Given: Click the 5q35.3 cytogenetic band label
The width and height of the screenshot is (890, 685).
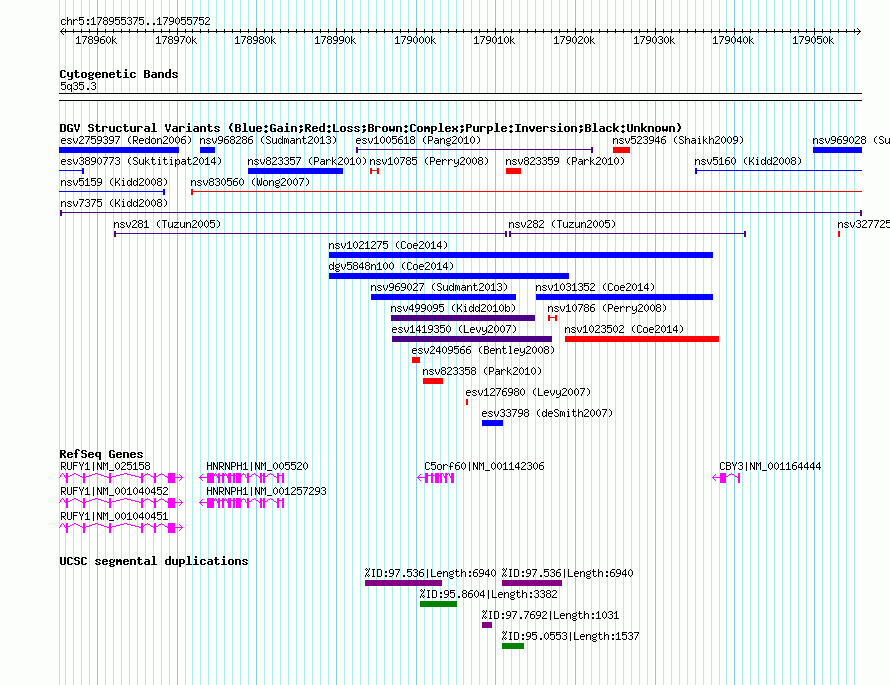Looking at the screenshot, I should tap(78, 86).
